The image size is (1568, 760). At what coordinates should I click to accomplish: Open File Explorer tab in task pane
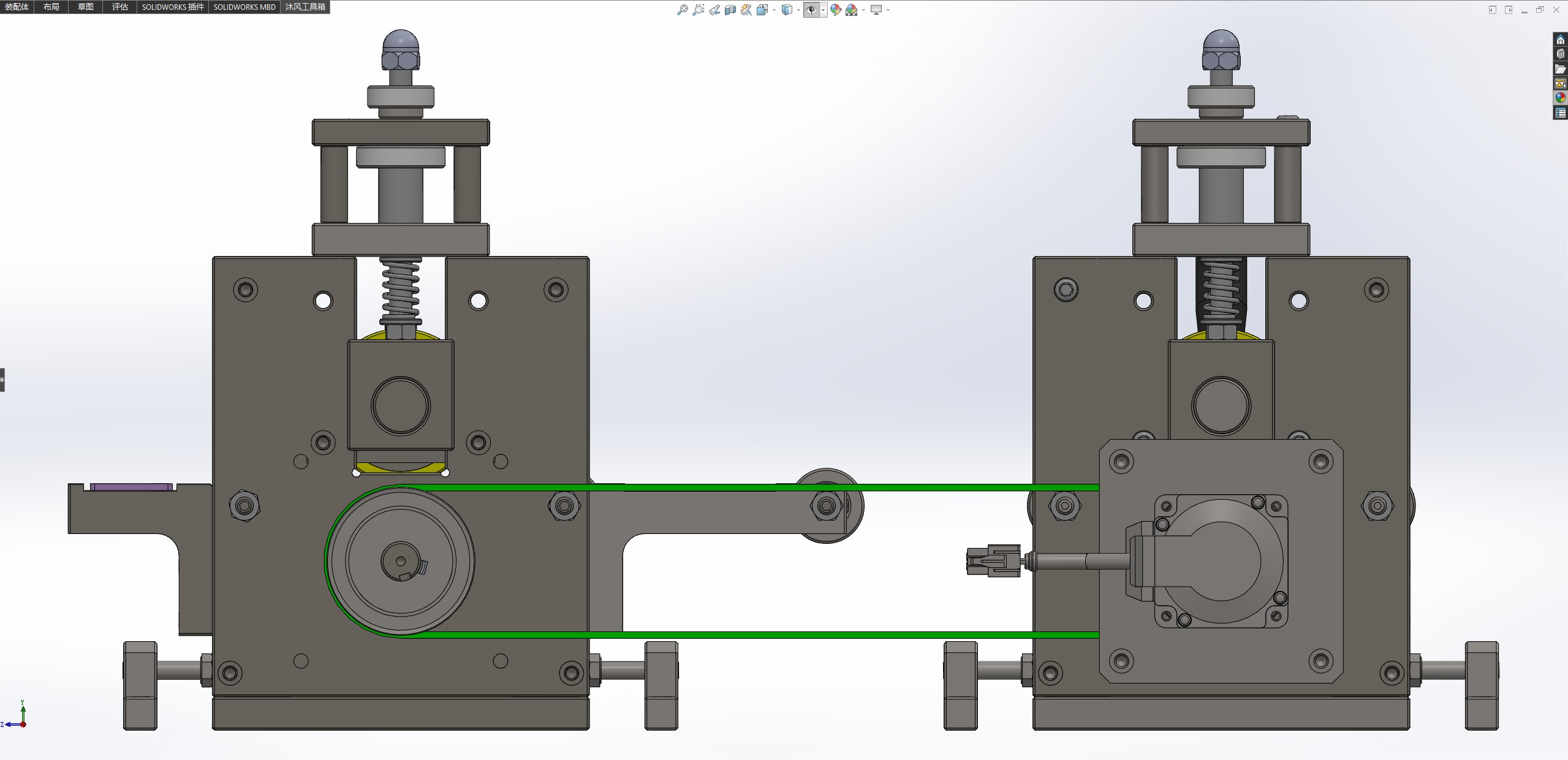(x=1560, y=69)
